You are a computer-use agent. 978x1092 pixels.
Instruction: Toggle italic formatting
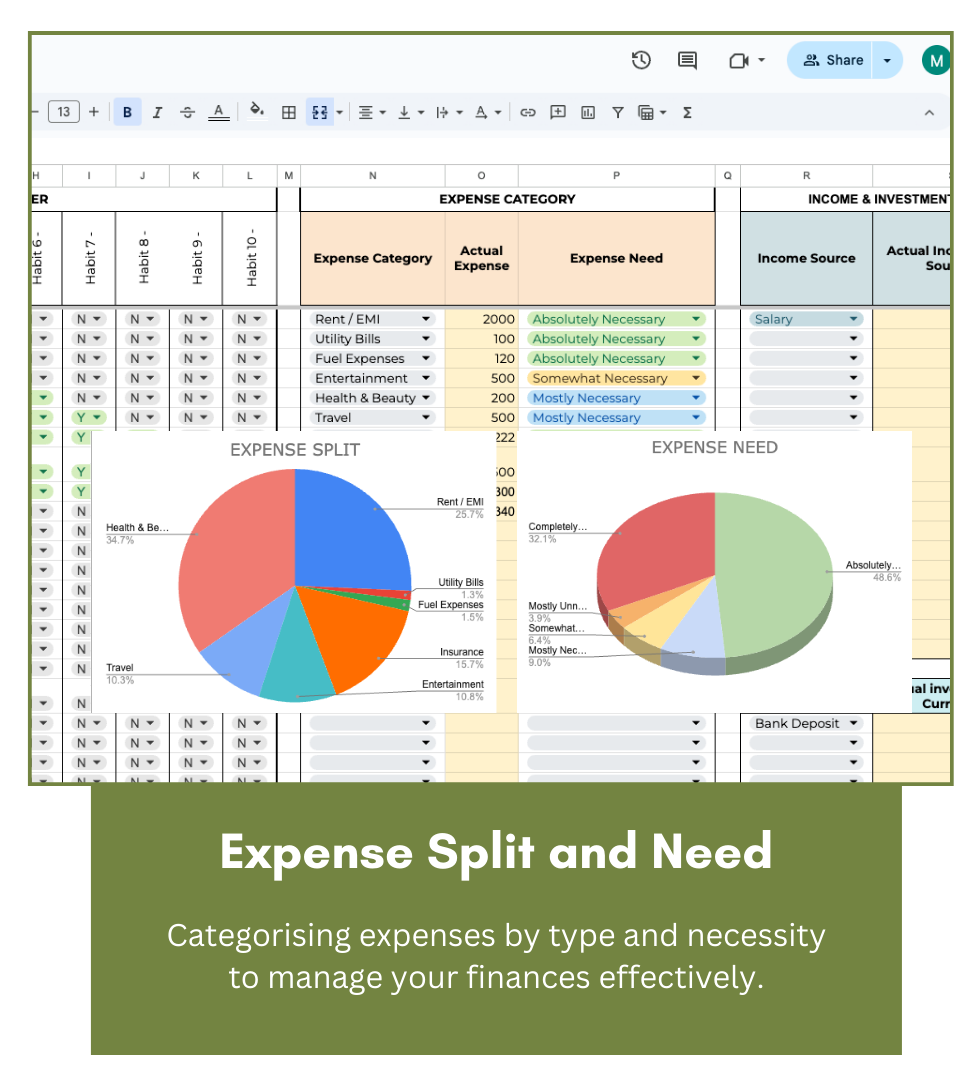click(157, 113)
